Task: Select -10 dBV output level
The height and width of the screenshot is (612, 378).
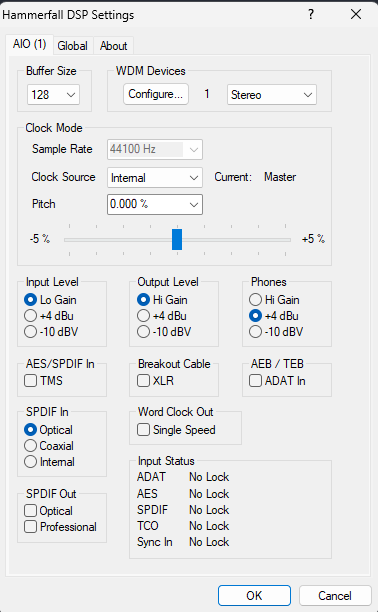Action: tap(164, 332)
